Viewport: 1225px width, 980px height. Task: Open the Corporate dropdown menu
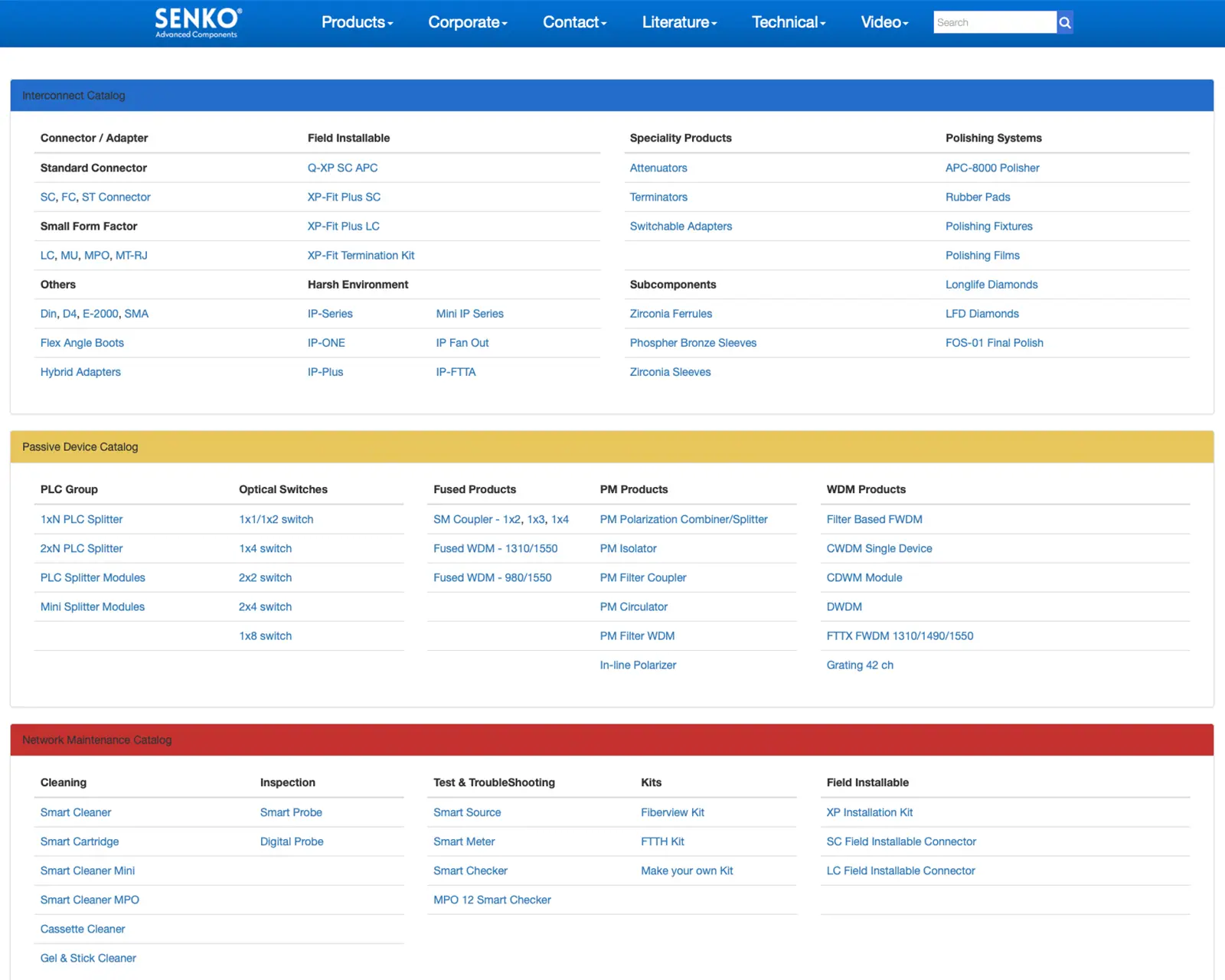pos(468,22)
